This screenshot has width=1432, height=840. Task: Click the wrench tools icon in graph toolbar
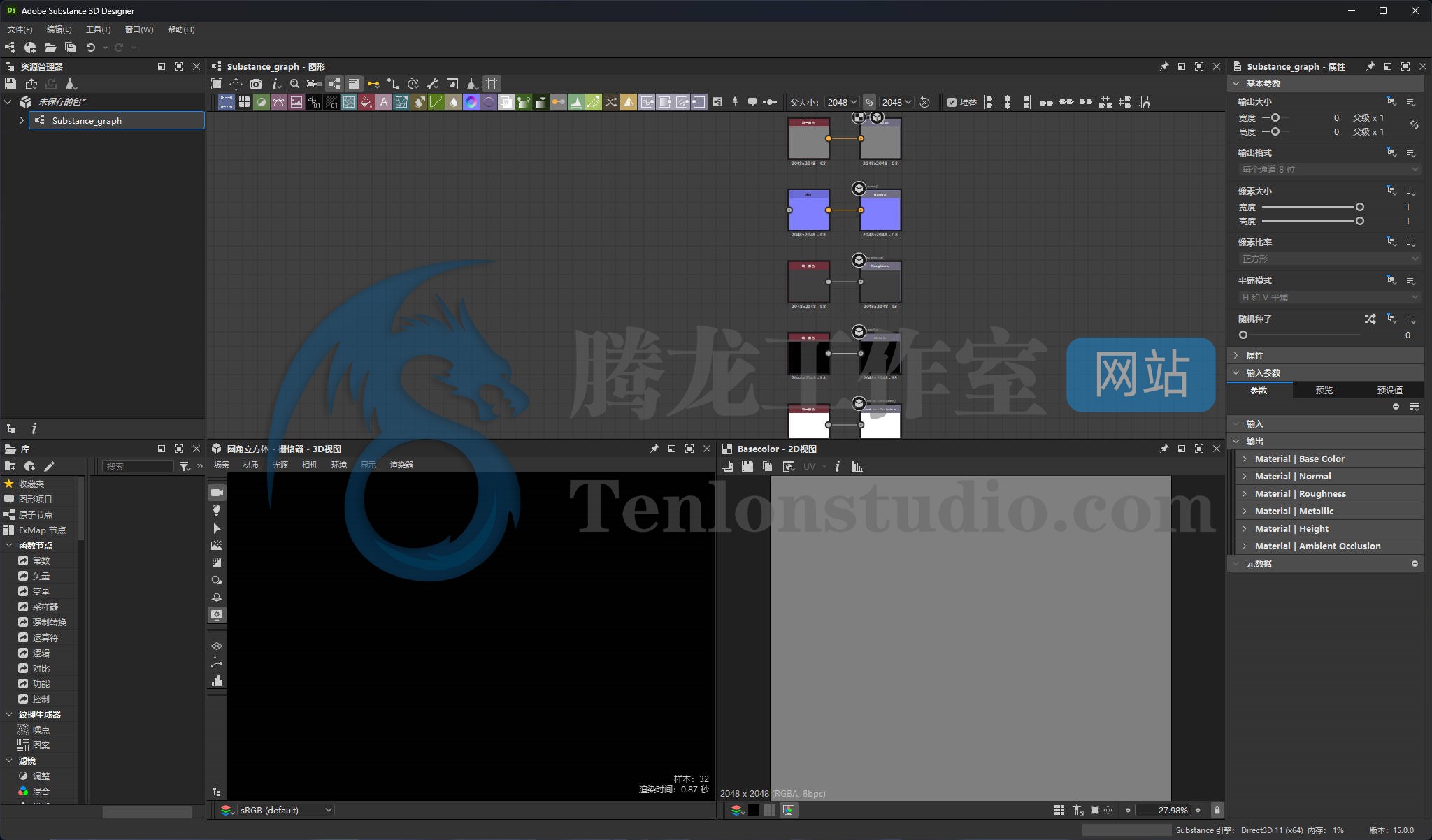click(x=432, y=84)
